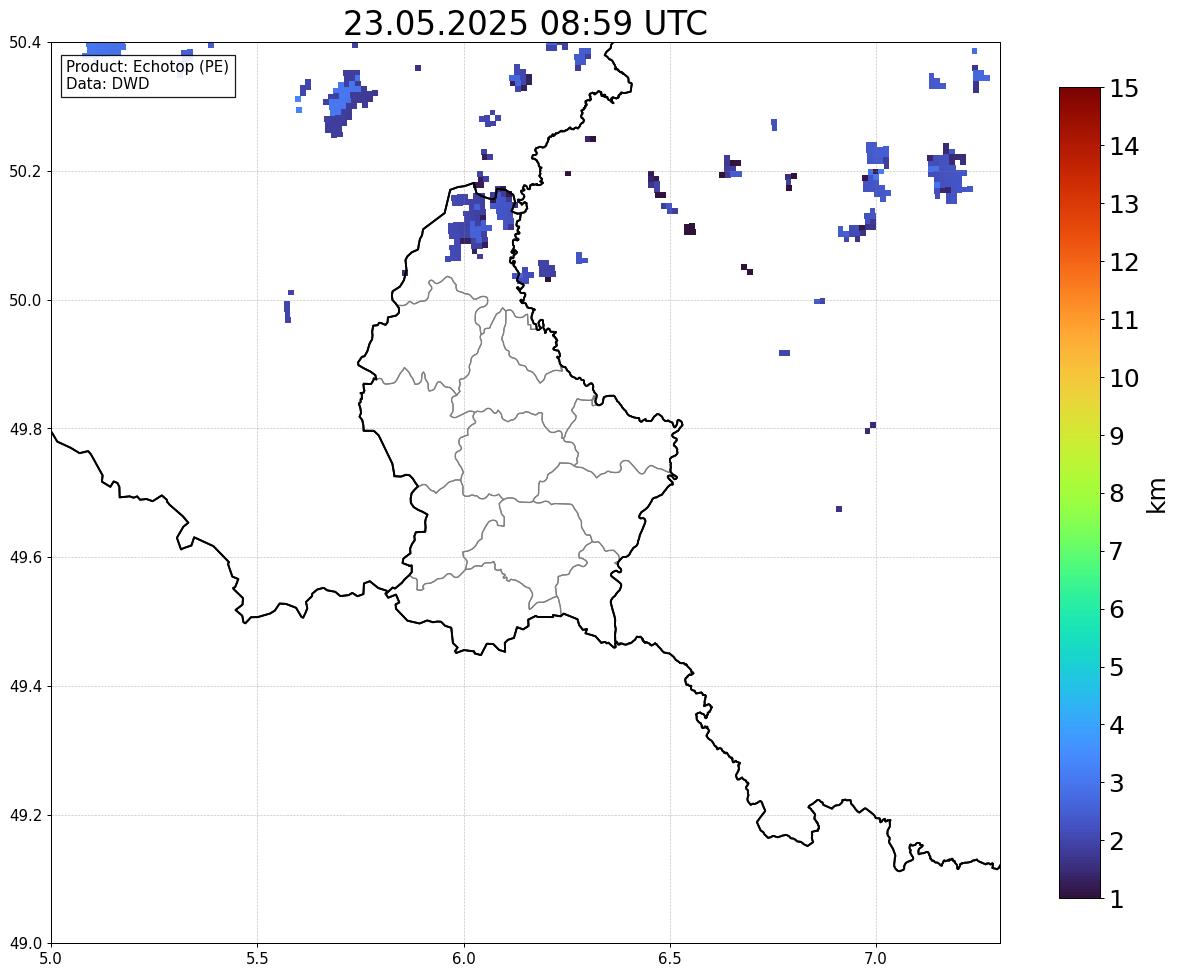The width and height of the screenshot is (1178, 976).
Task: Click the y-axis latitude label 49.6
Action: point(25,557)
